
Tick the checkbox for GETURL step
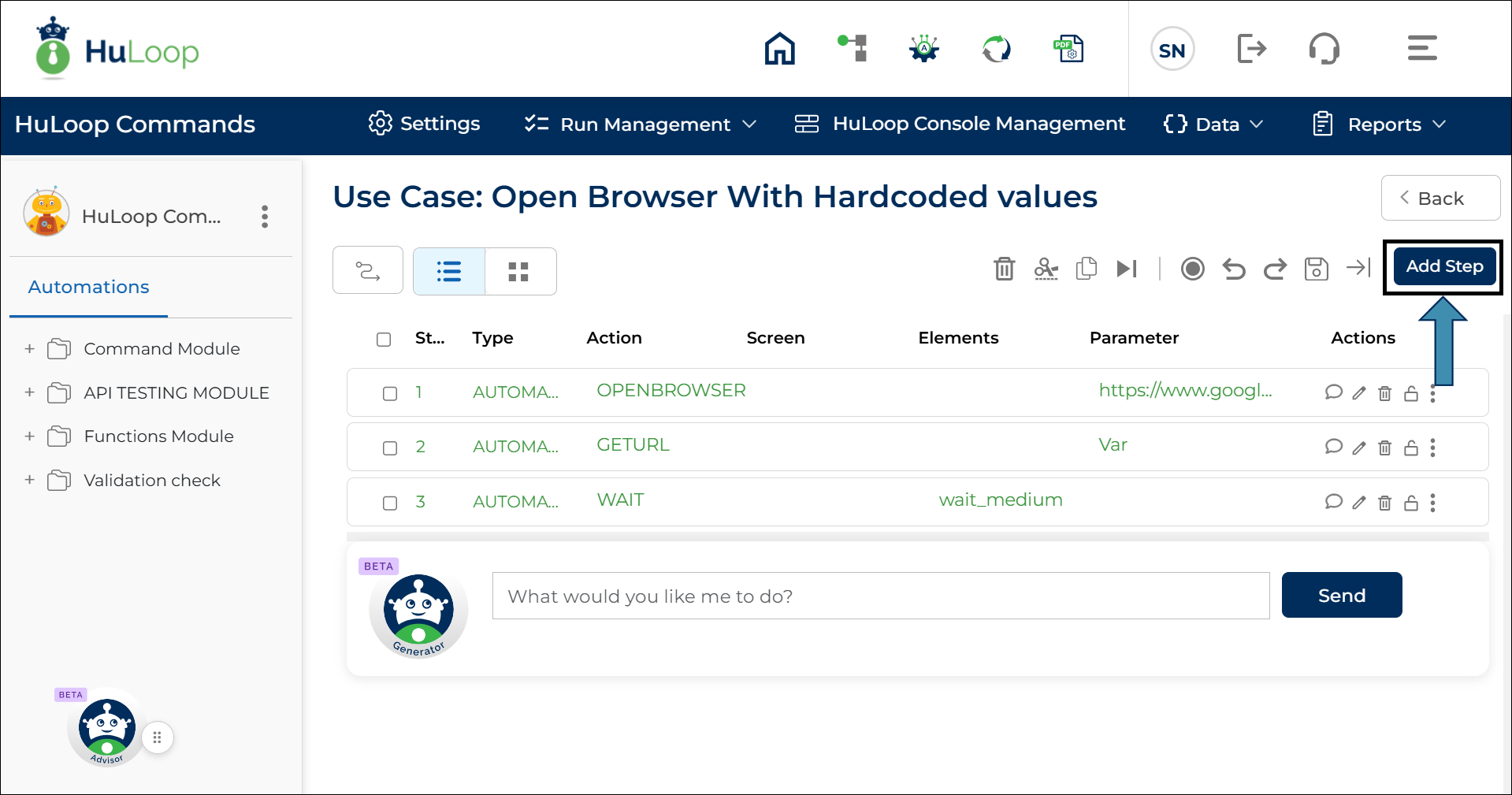(390, 448)
